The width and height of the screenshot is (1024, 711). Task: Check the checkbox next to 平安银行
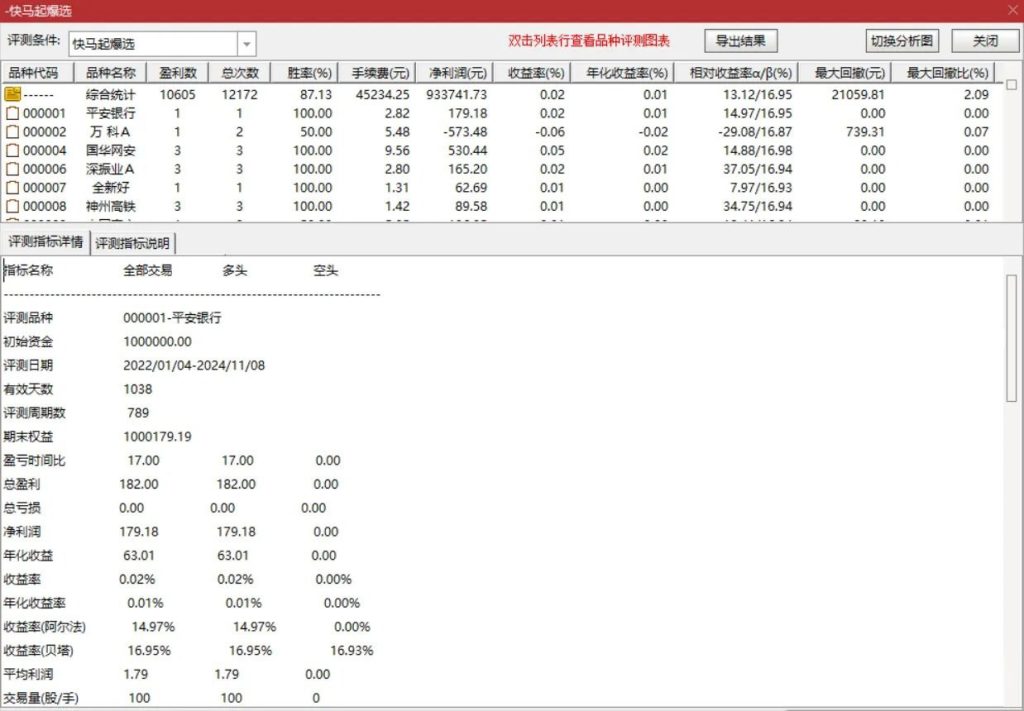point(14,113)
